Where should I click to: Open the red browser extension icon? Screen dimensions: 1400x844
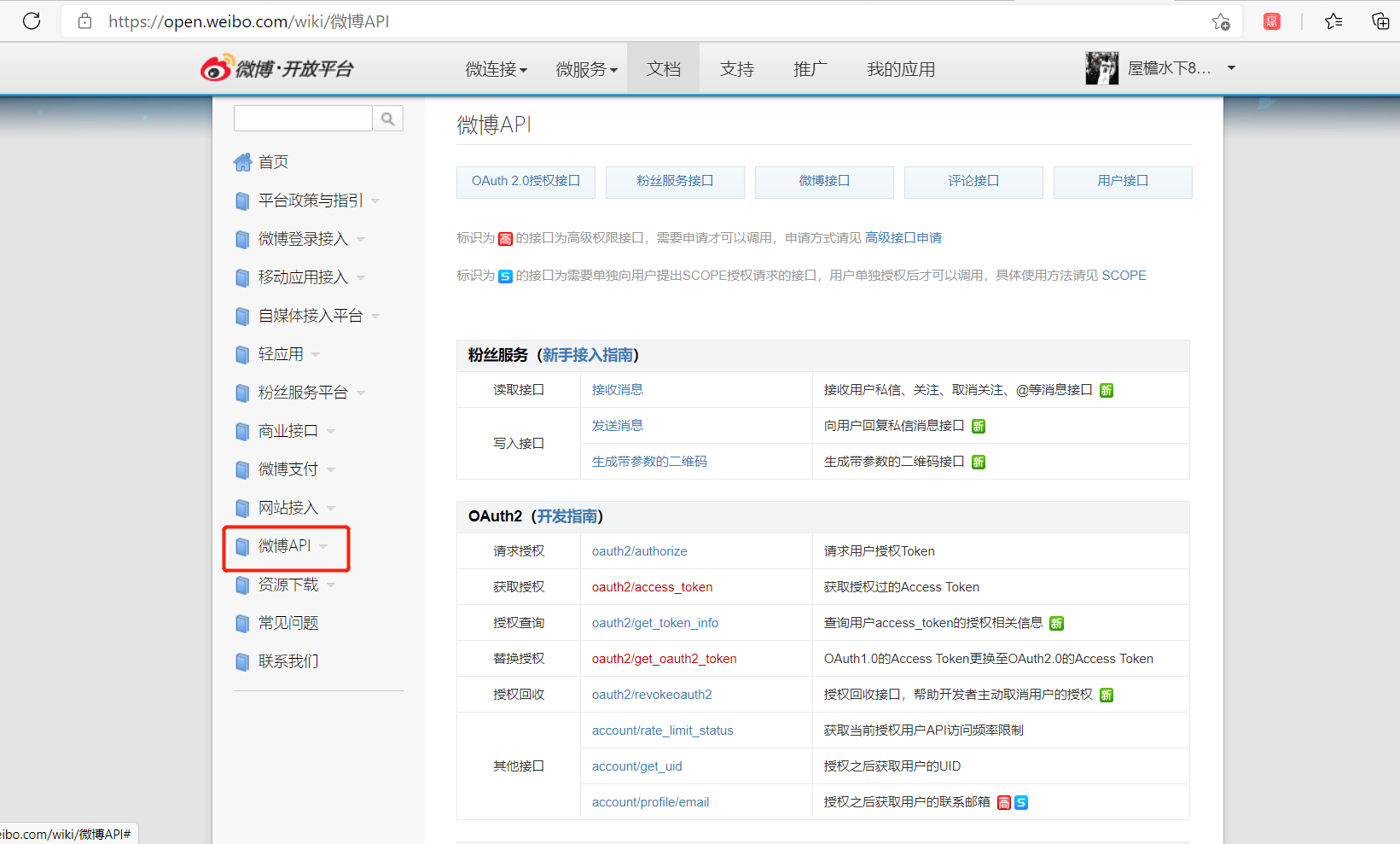pos(1272,21)
